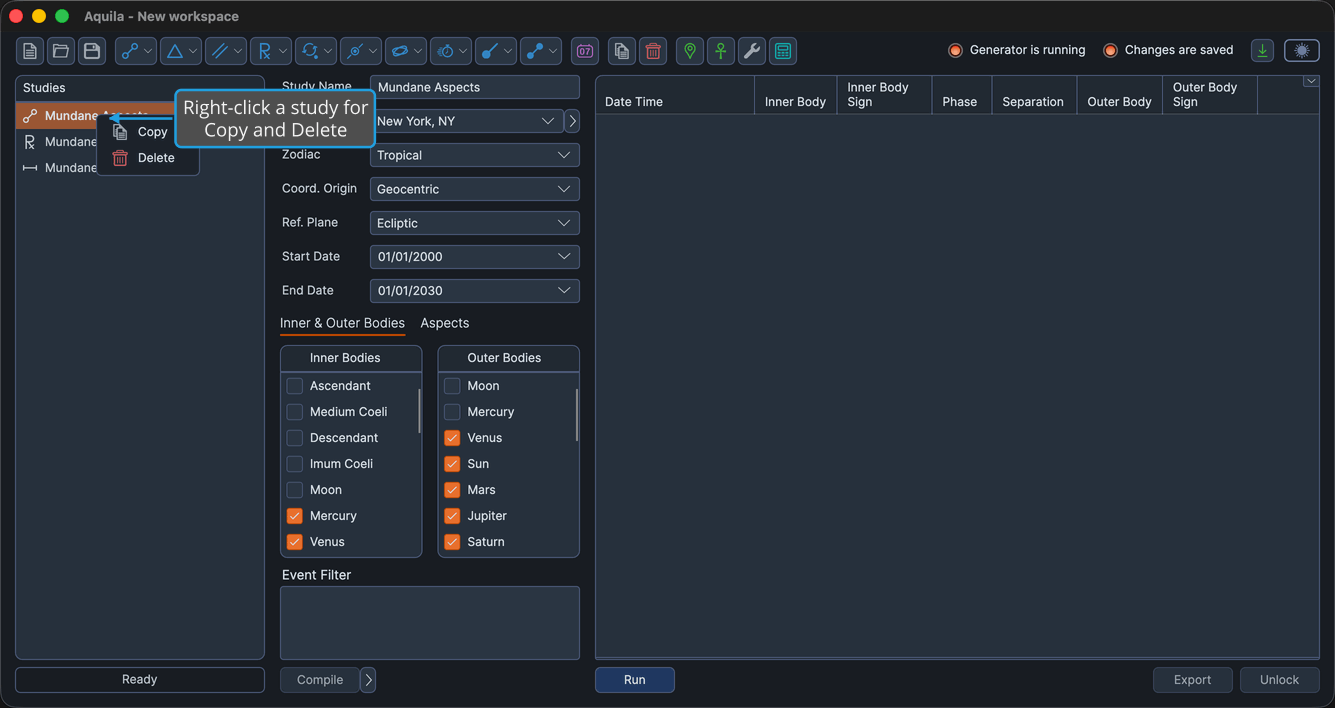Click the arrow button next to Compile

point(368,680)
